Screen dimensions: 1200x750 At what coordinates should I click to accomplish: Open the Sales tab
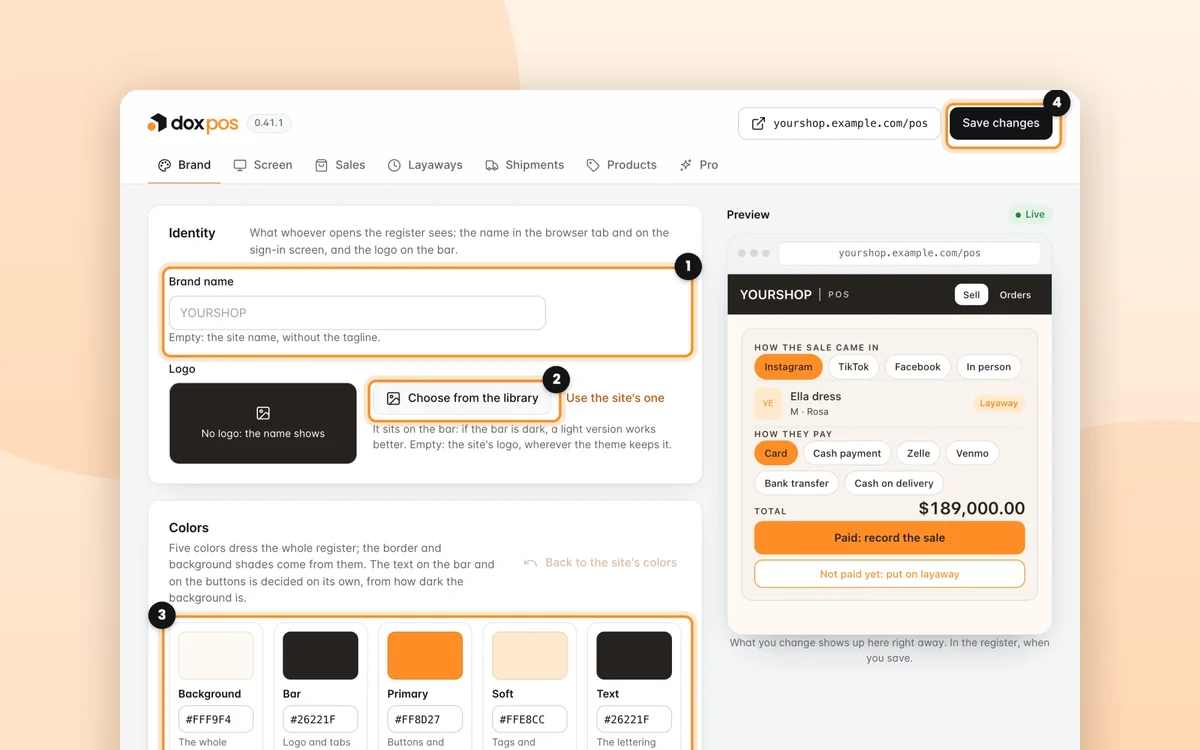coord(340,165)
